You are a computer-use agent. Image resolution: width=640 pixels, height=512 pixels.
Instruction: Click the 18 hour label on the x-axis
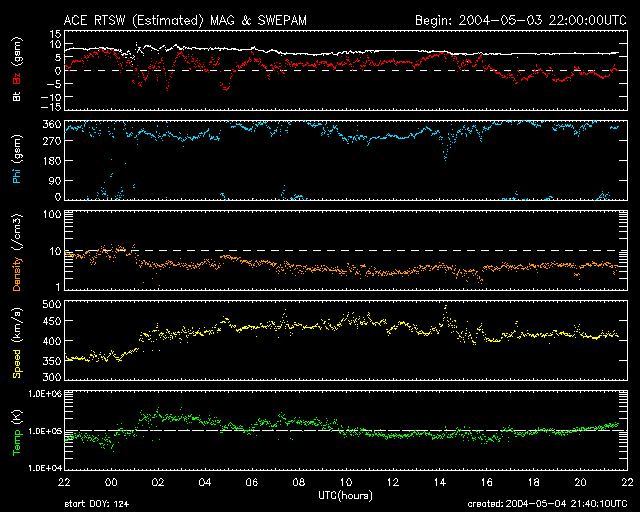(x=533, y=483)
